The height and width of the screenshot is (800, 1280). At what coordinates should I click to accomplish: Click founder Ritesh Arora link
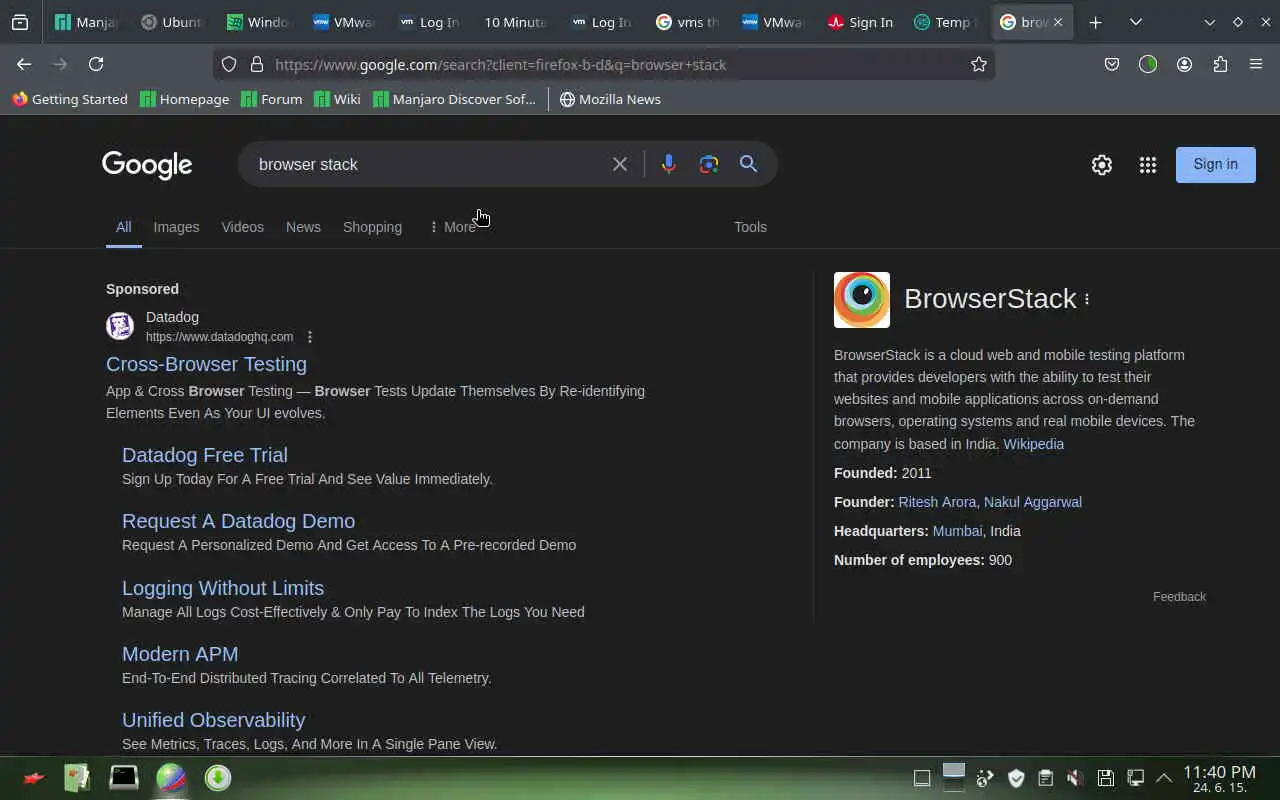click(937, 502)
